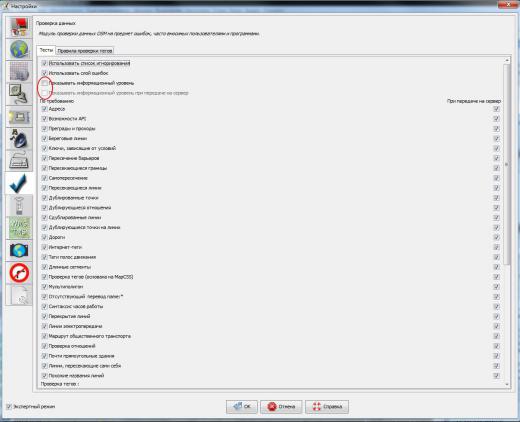Open map projection settings grid icon
The width and height of the screenshot is (520, 422).
(19, 72)
